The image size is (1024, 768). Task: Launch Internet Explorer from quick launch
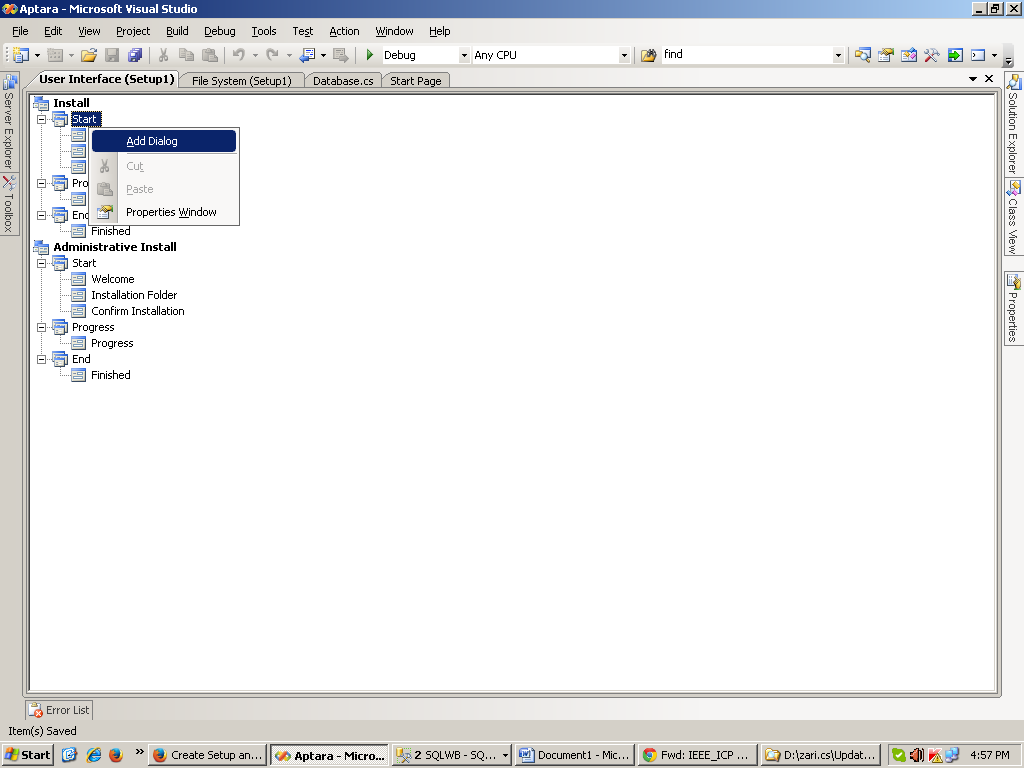click(x=93, y=755)
